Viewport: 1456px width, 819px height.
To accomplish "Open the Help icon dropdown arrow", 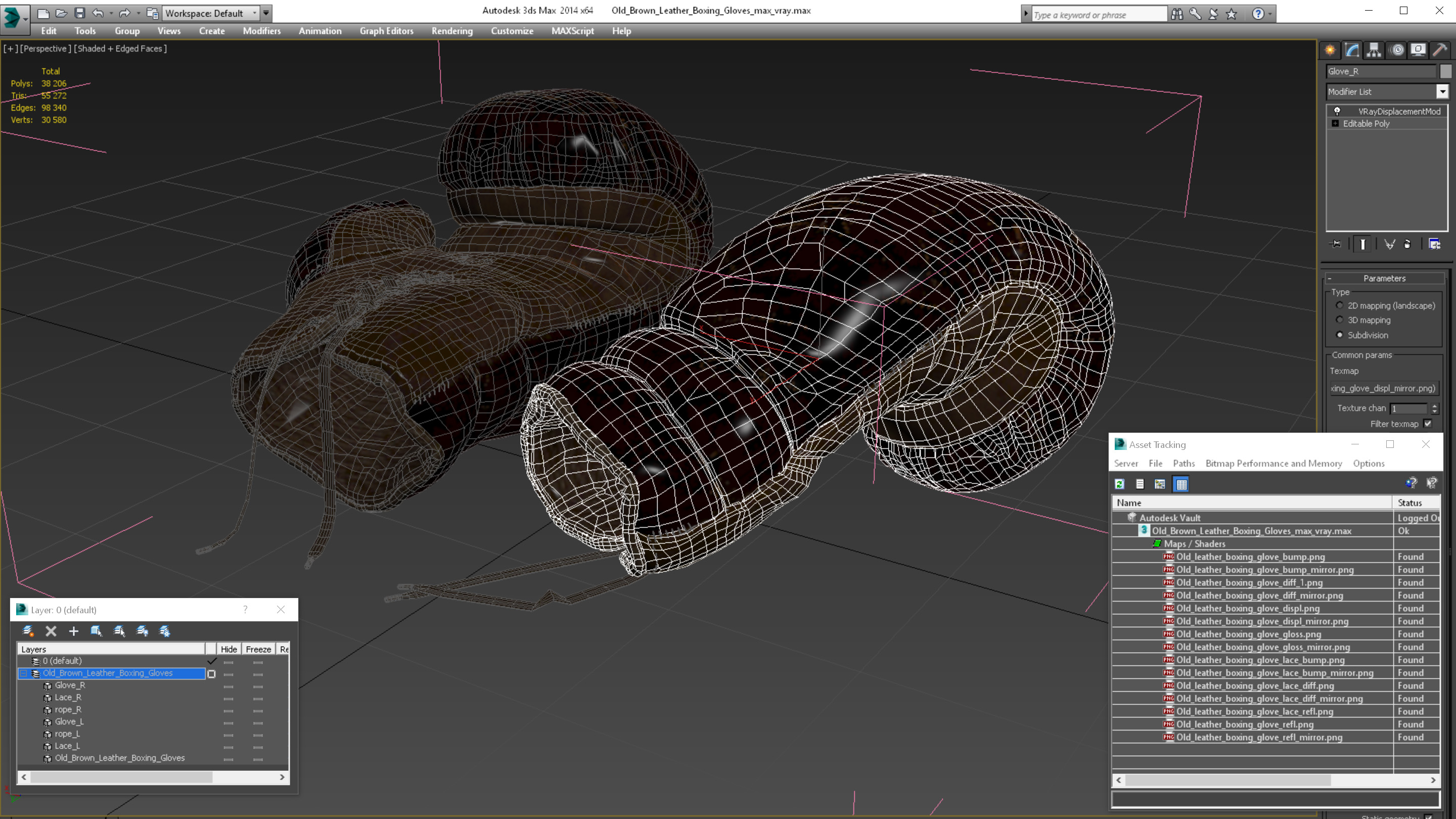I will tap(1270, 14).
